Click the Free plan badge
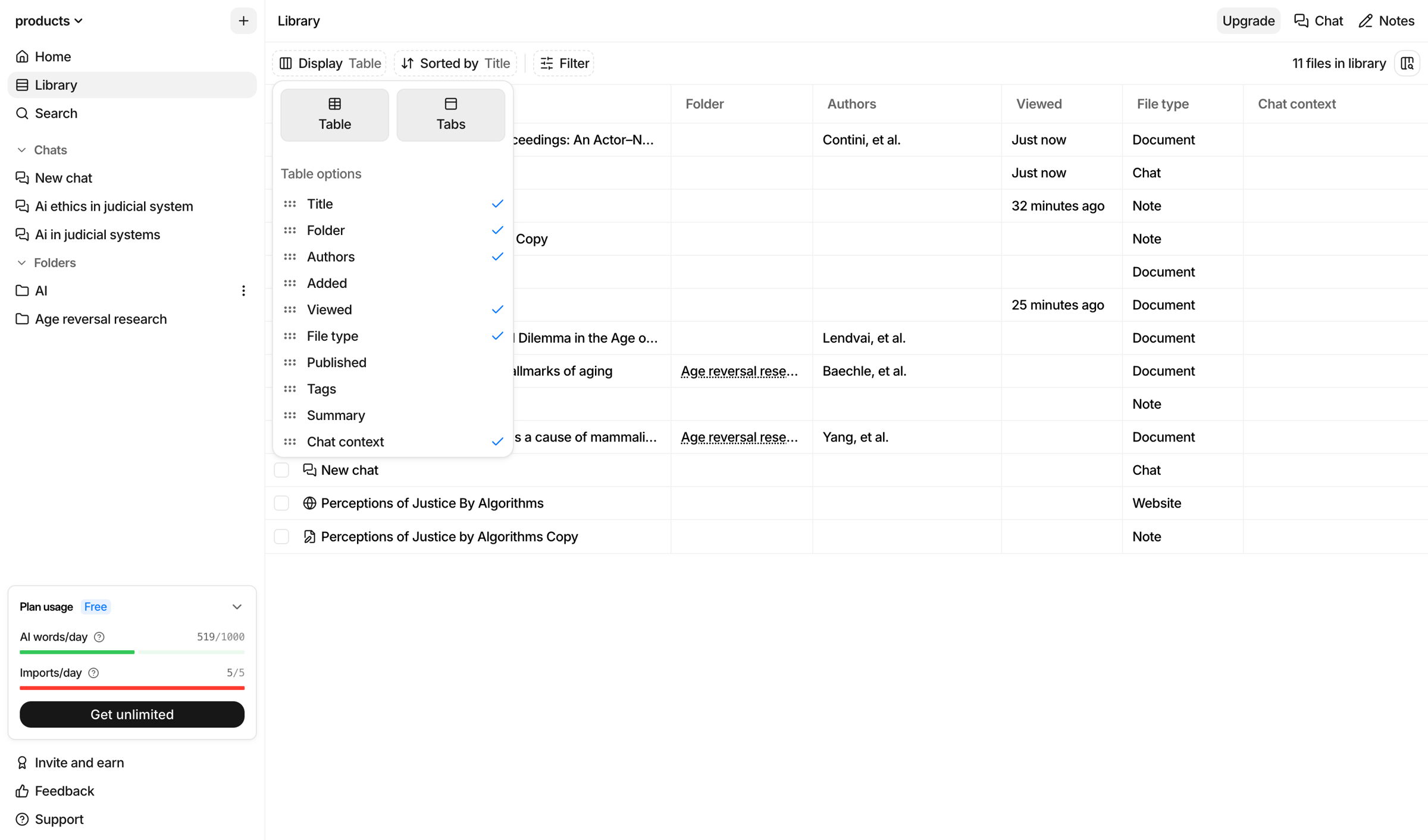The height and width of the screenshot is (840, 1428). (96, 607)
